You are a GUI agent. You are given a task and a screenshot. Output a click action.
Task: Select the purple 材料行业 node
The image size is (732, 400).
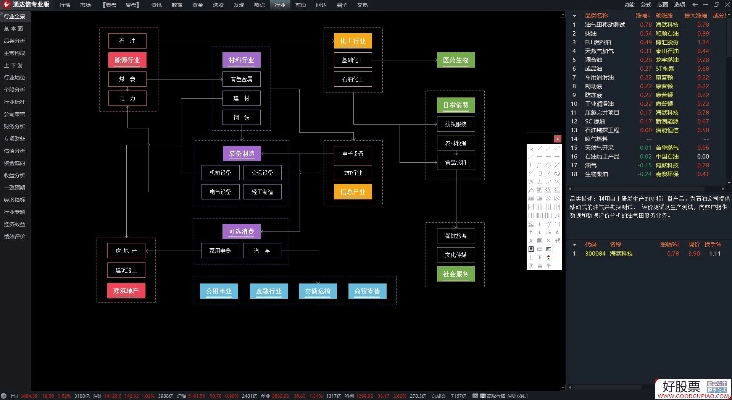click(x=241, y=60)
